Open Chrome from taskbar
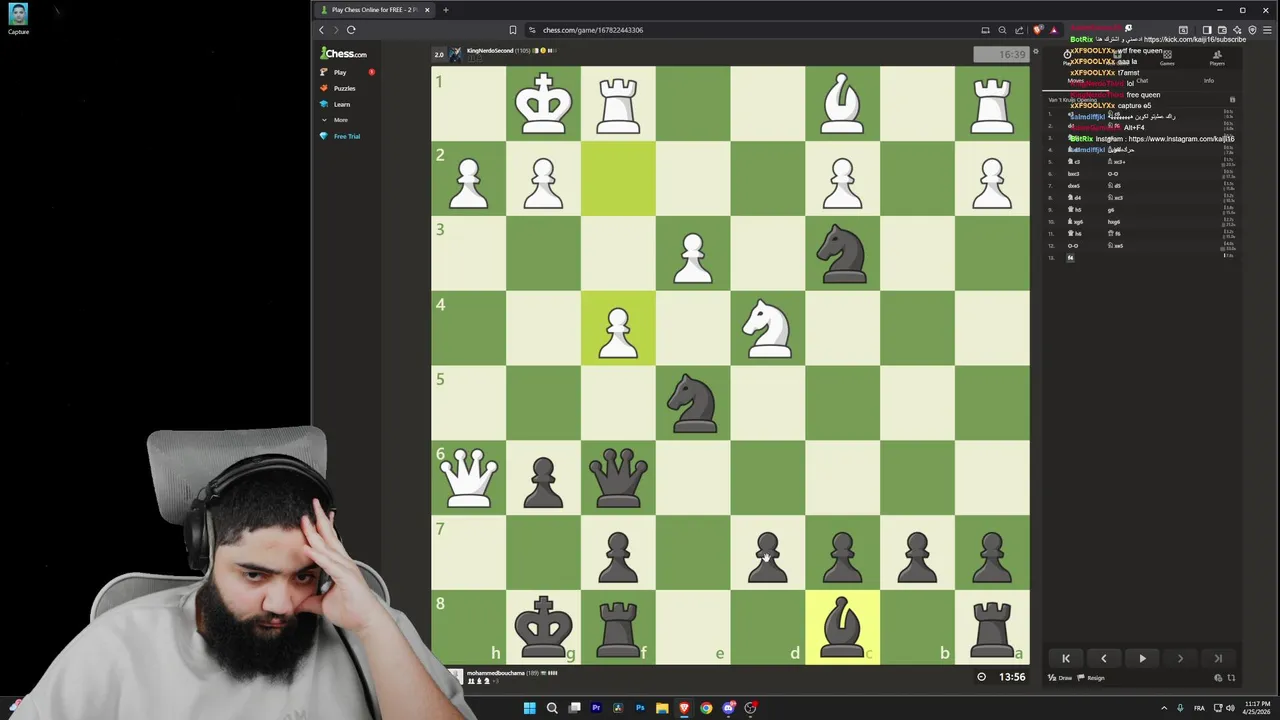Viewport: 1280px width, 720px height. click(x=706, y=708)
